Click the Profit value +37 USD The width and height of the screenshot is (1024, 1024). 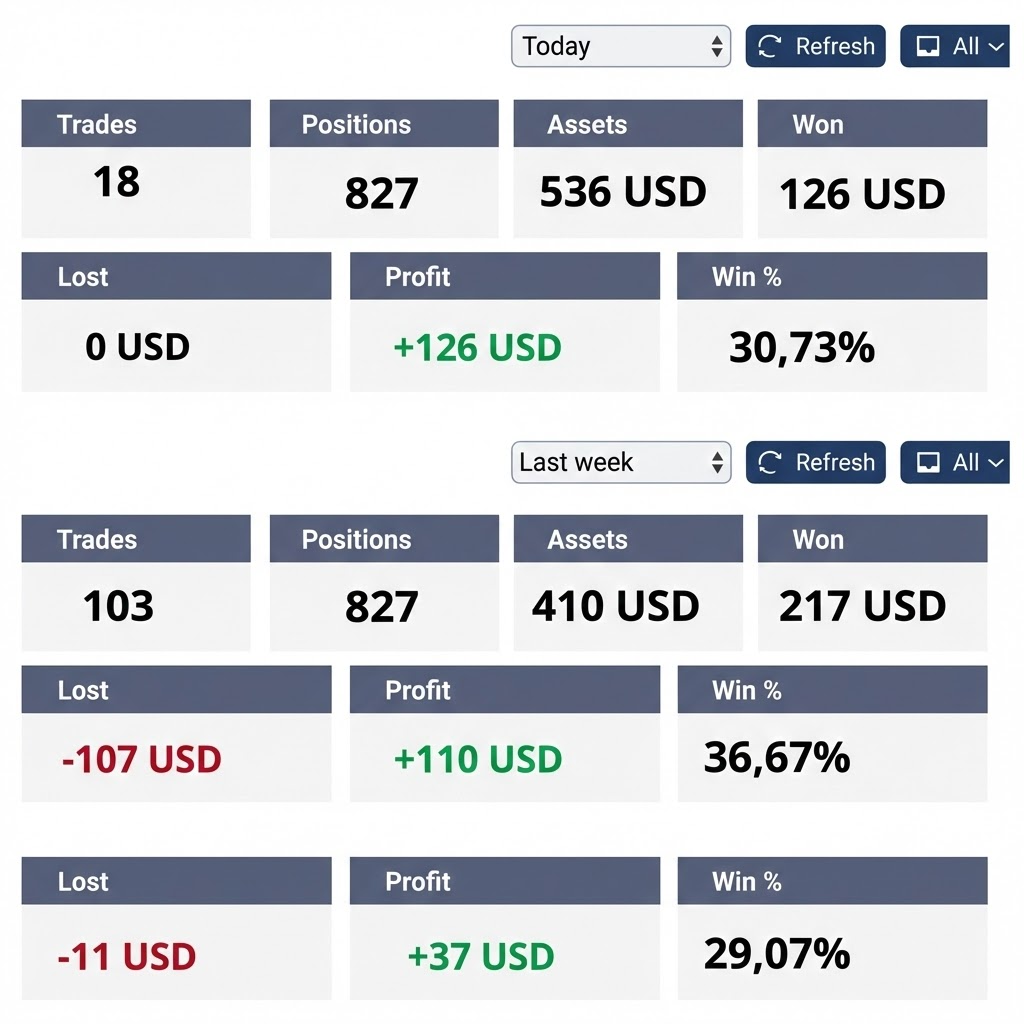click(481, 956)
